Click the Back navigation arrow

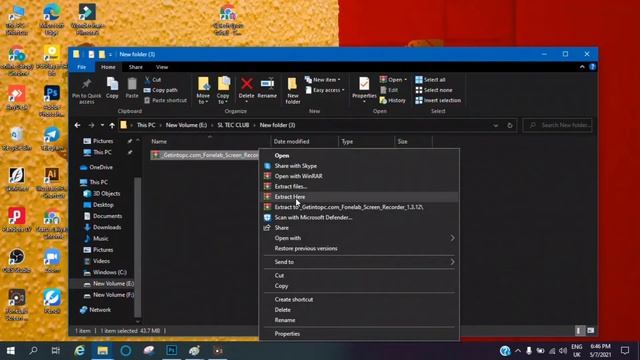[x=77, y=125]
